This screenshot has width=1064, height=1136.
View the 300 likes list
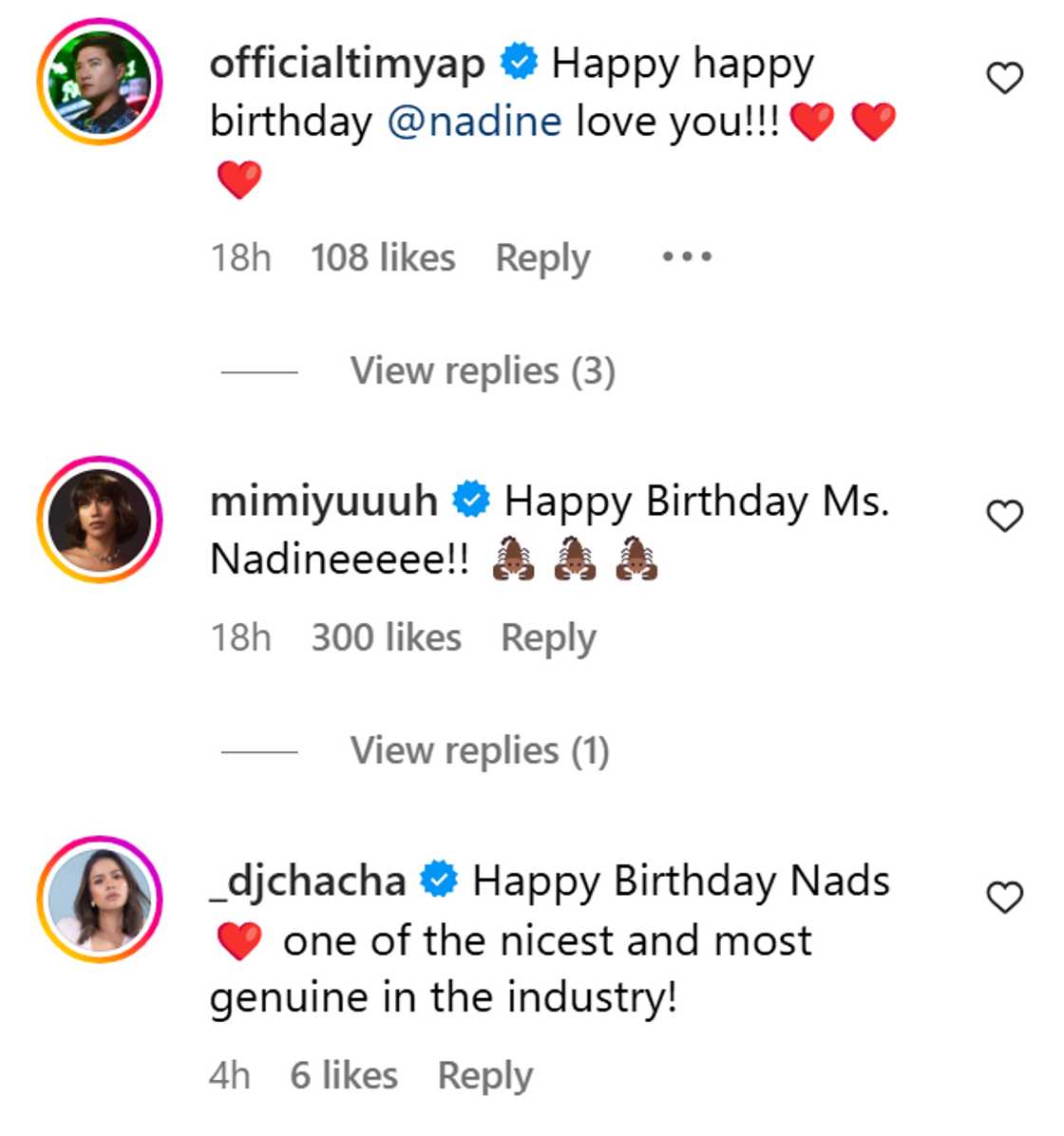386,638
